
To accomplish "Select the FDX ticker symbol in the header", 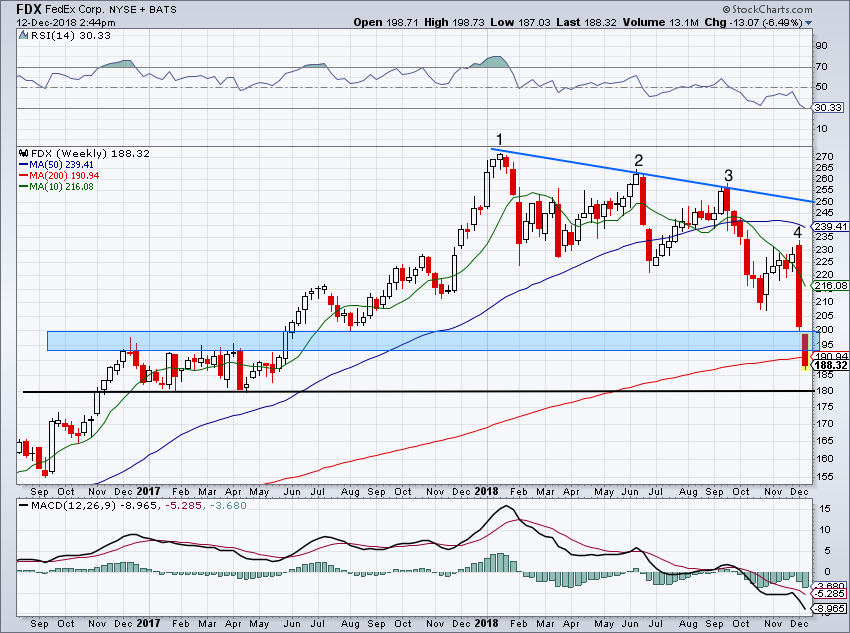I will (29, 9).
